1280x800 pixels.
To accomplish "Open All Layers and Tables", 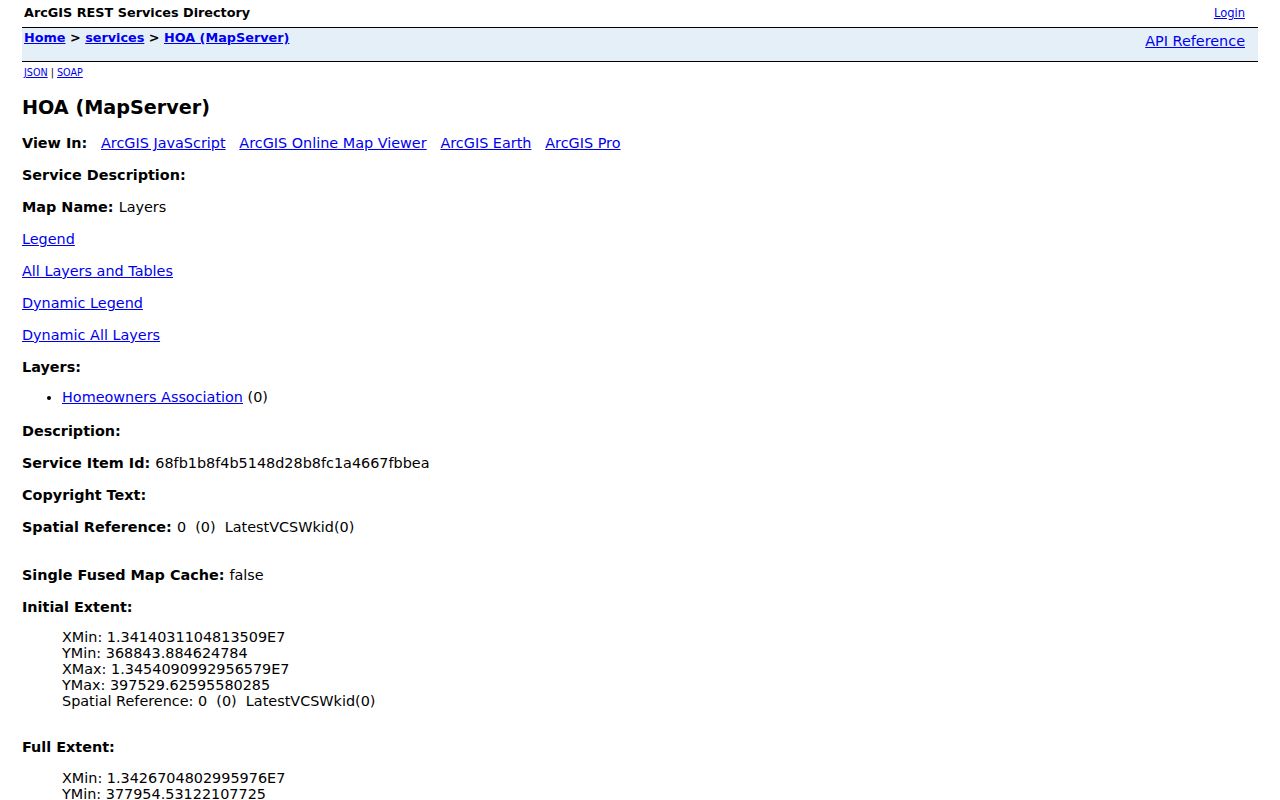I will coord(97,271).
